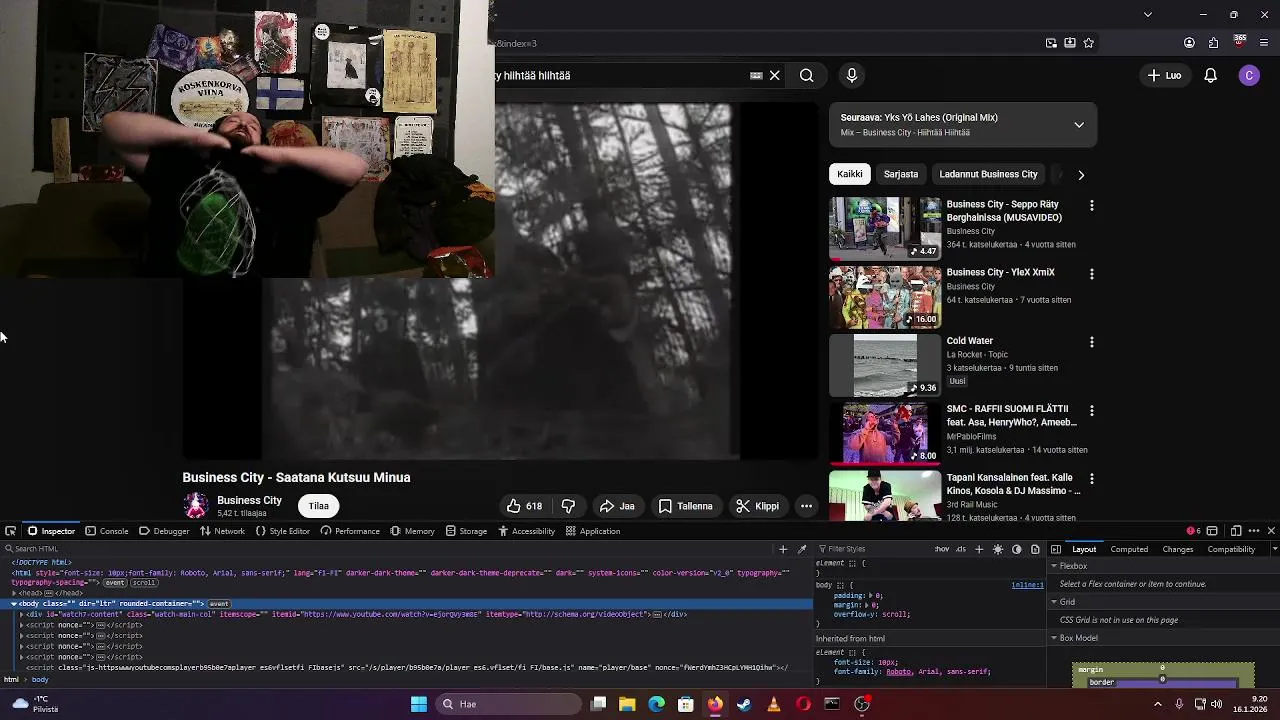Open the Memory tab
Image resolution: width=1280 pixels, height=720 pixels.
click(412, 531)
